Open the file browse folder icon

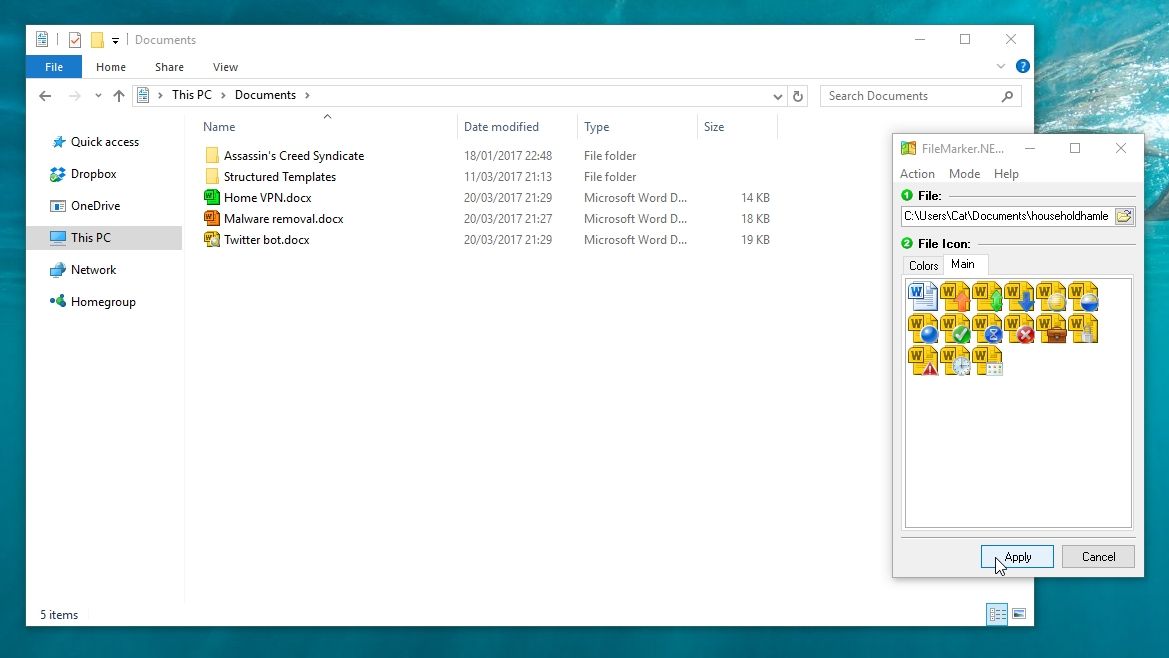[x=1124, y=215]
